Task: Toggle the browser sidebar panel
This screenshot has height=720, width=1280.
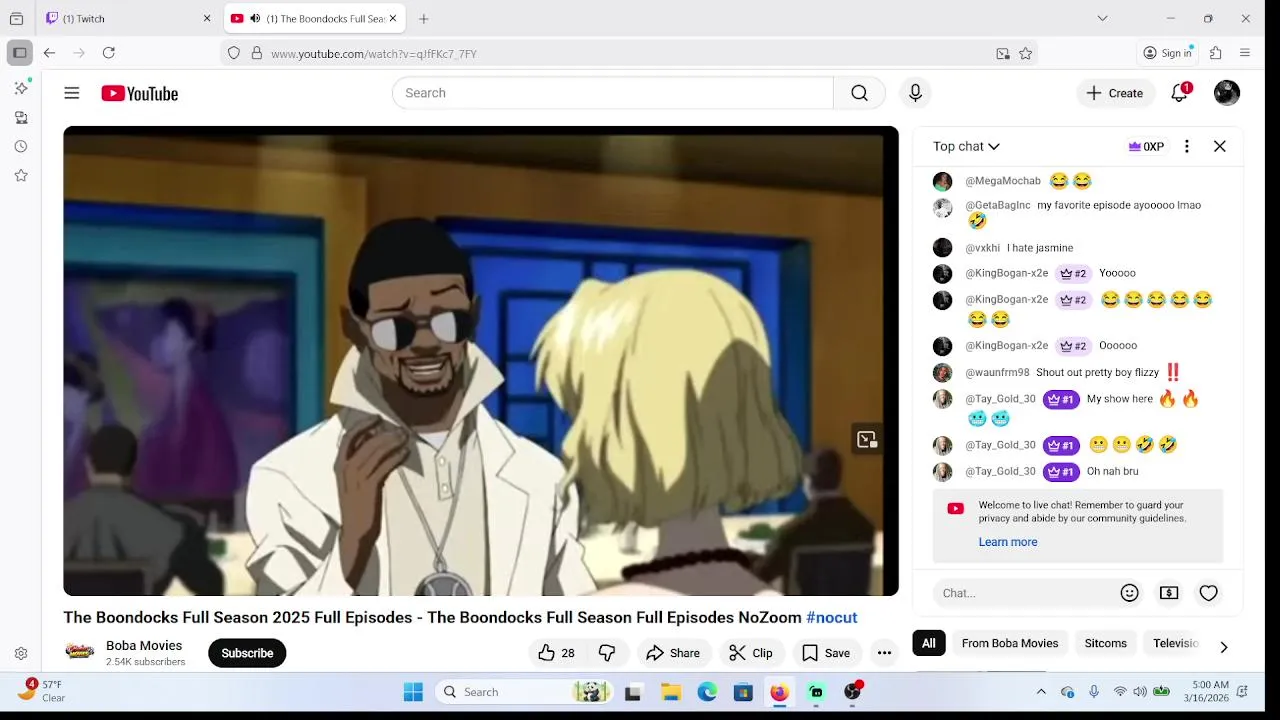Action: coord(19,53)
